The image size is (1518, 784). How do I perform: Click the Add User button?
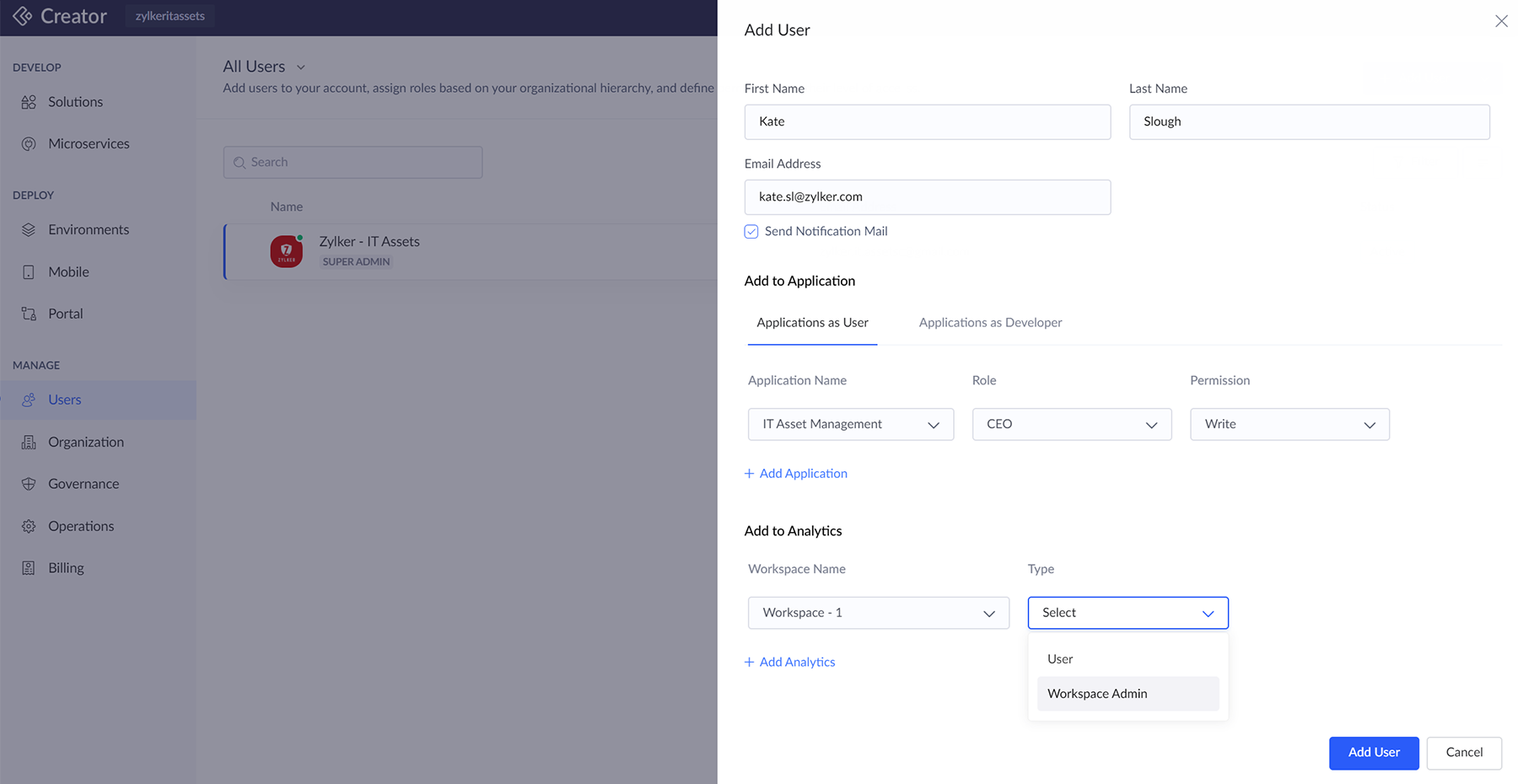[1374, 753]
